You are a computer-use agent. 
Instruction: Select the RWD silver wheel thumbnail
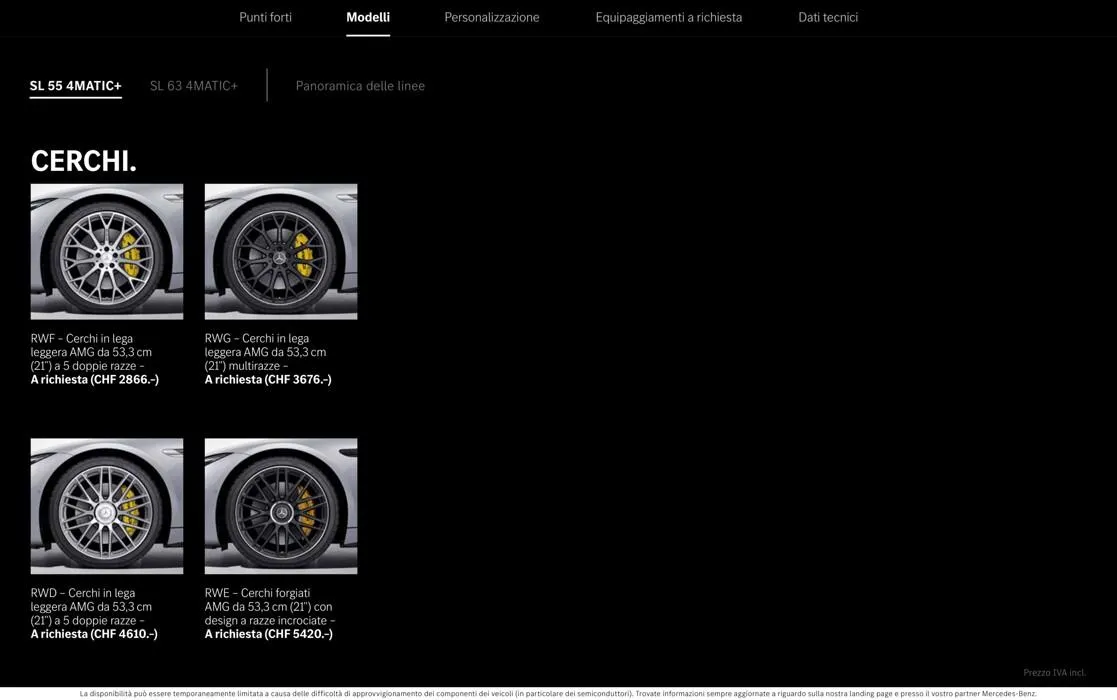tap(107, 506)
